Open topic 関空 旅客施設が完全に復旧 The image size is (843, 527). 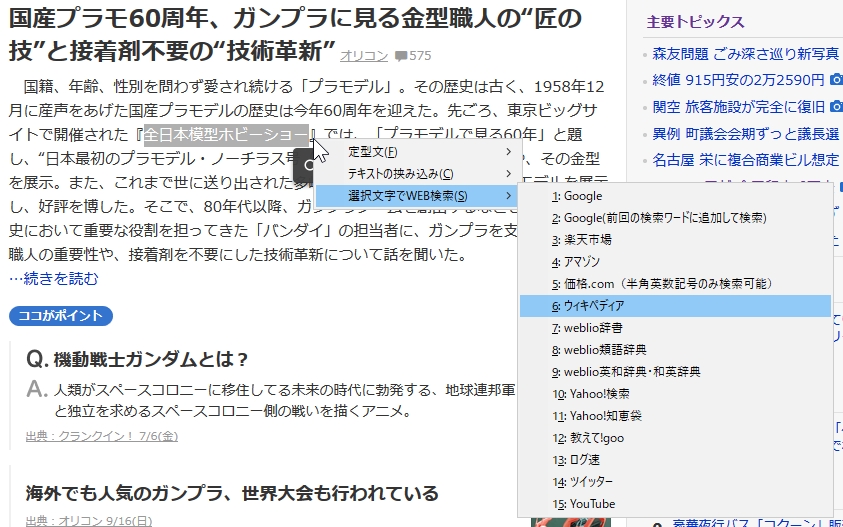739,107
